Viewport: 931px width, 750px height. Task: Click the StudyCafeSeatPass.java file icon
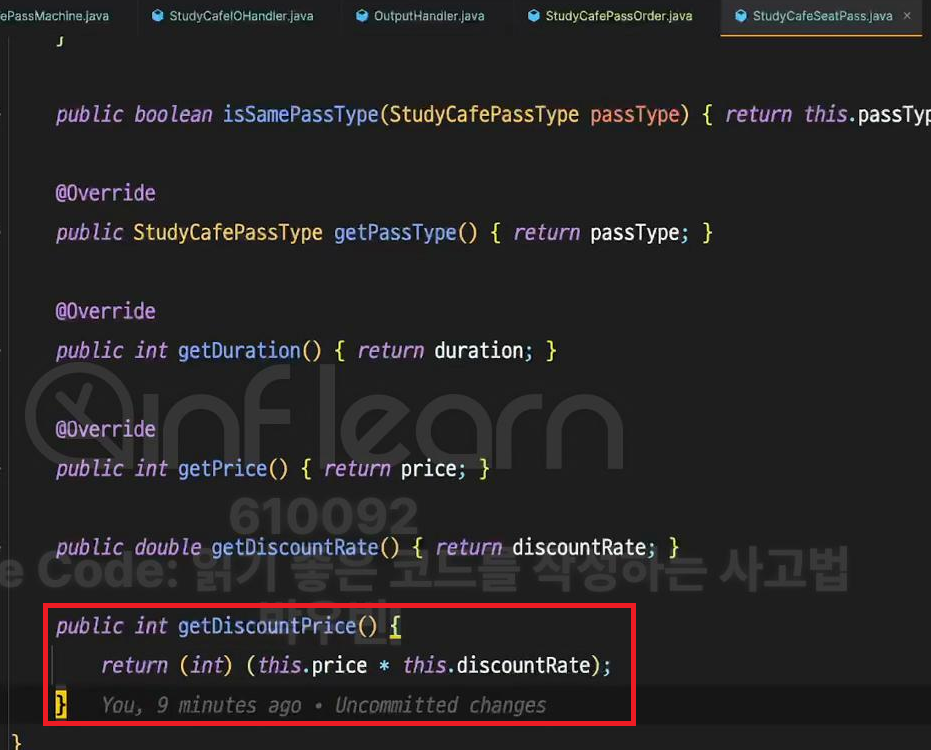point(740,16)
